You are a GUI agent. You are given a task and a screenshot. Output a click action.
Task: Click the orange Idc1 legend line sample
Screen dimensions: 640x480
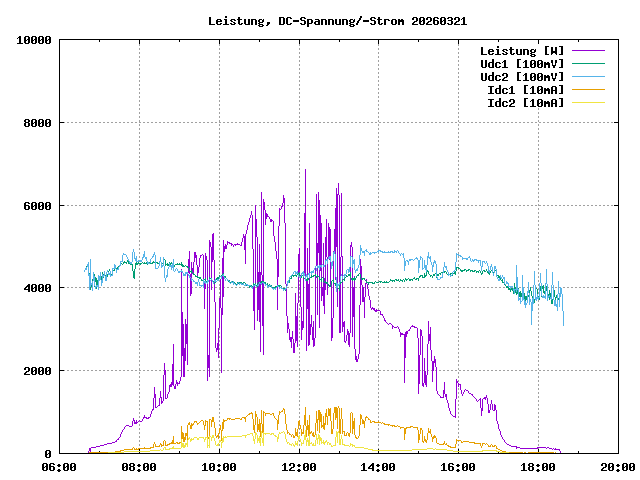589,90
